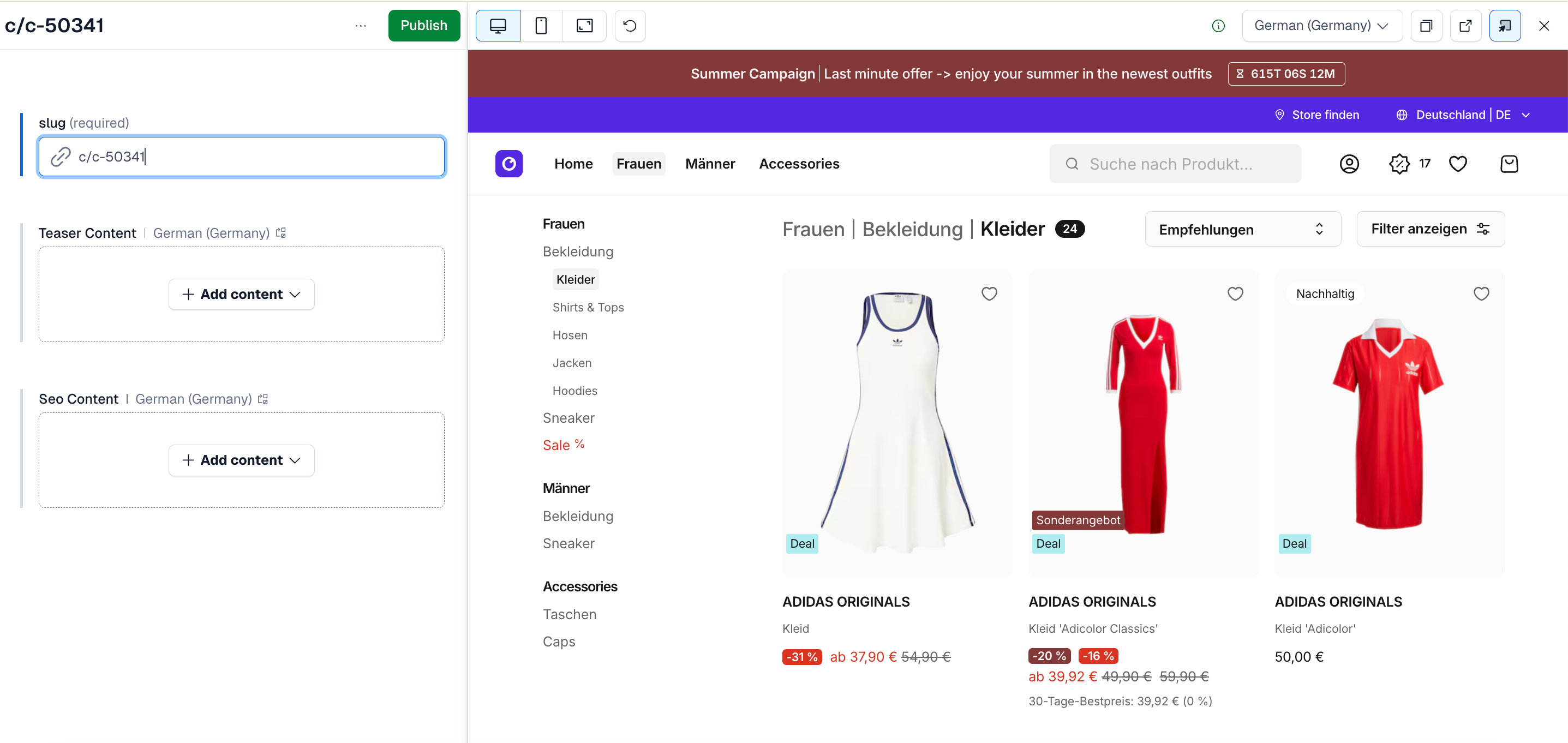
Task: Click the user account icon
Action: (1349, 164)
